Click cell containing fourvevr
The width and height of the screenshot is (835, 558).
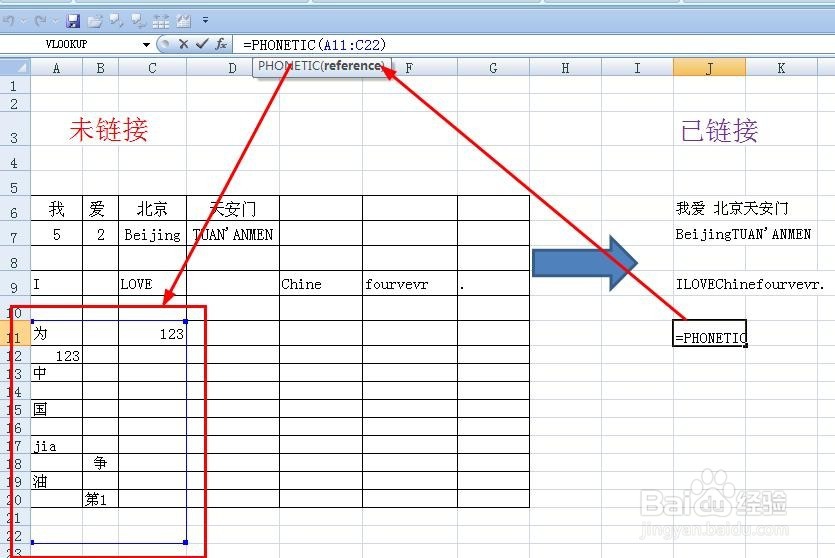[410, 283]
